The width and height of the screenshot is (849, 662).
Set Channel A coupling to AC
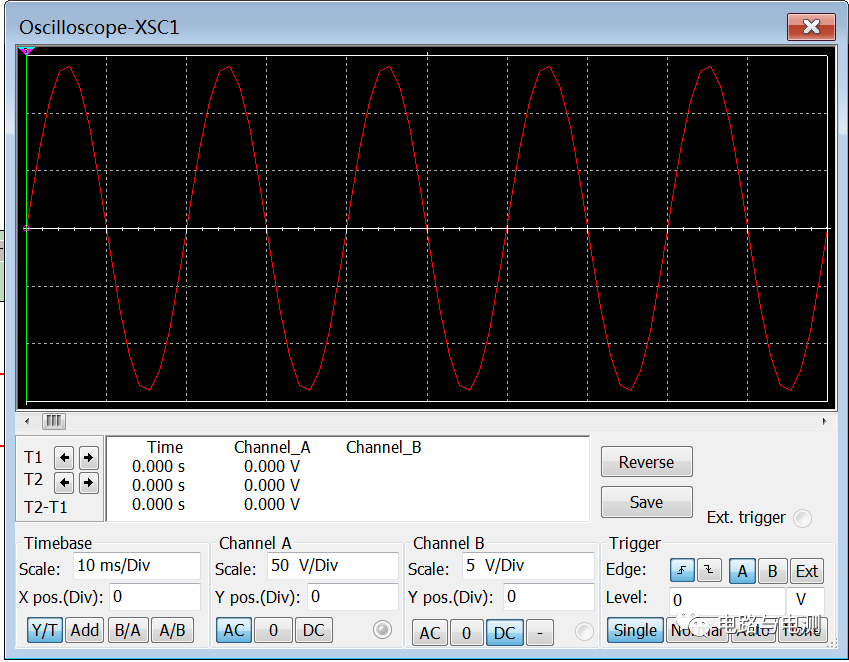point(234,630)
